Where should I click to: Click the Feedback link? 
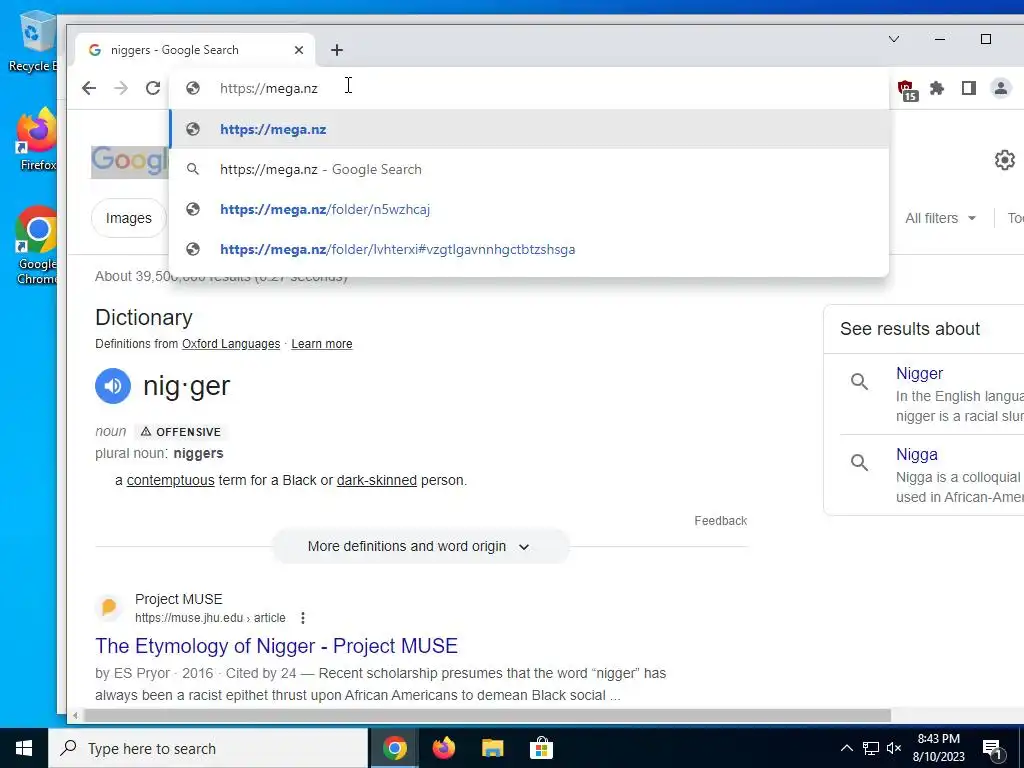click(720, 520)
